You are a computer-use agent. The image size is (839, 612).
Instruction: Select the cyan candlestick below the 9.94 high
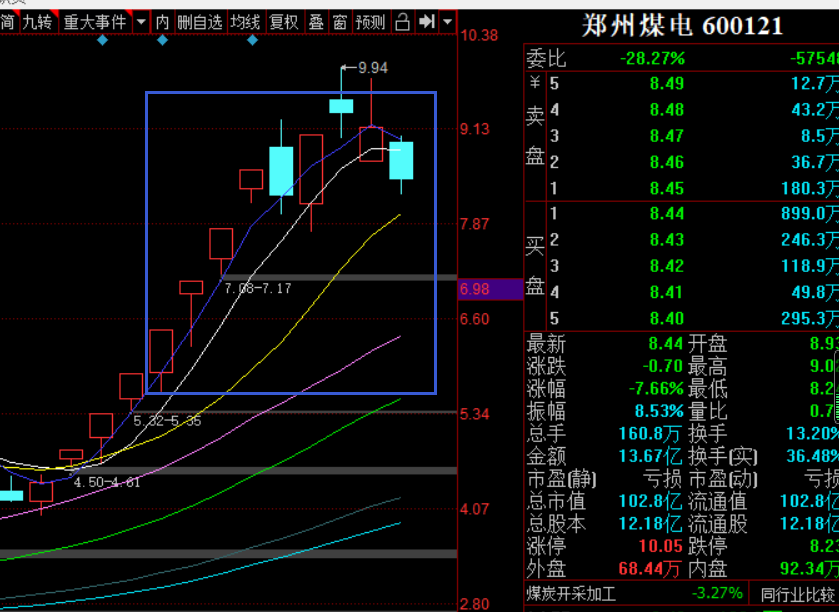pyautogui.click(x=341, y=106)
